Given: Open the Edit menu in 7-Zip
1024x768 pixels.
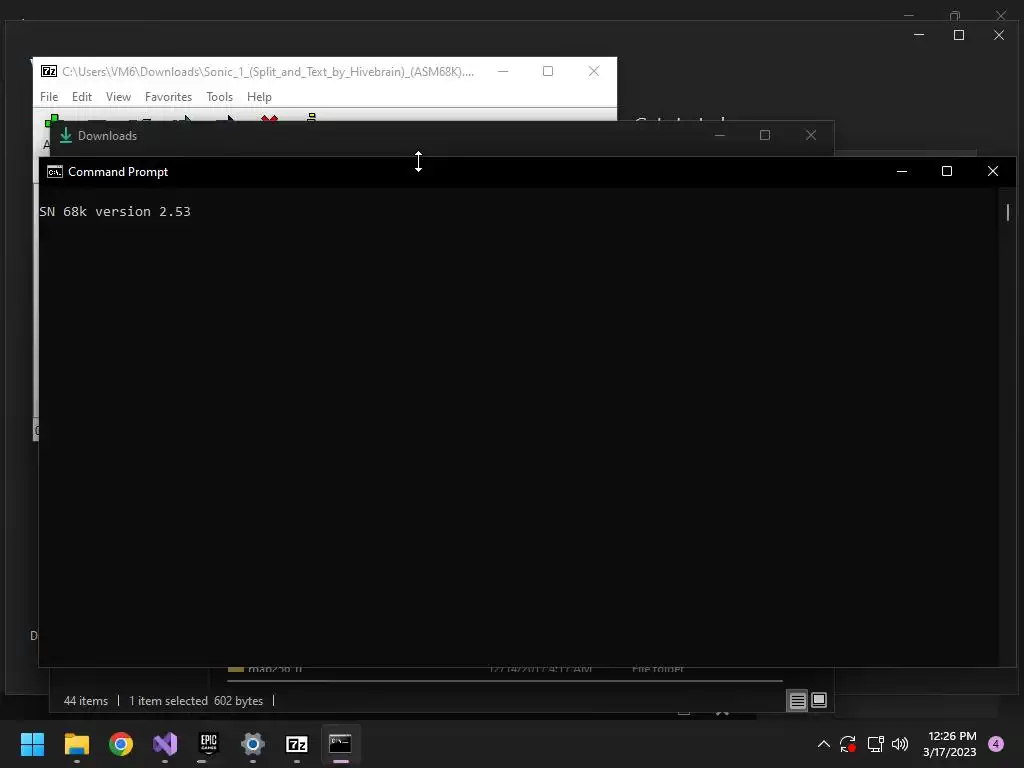Looking at the screenshot, I should 82,97.
